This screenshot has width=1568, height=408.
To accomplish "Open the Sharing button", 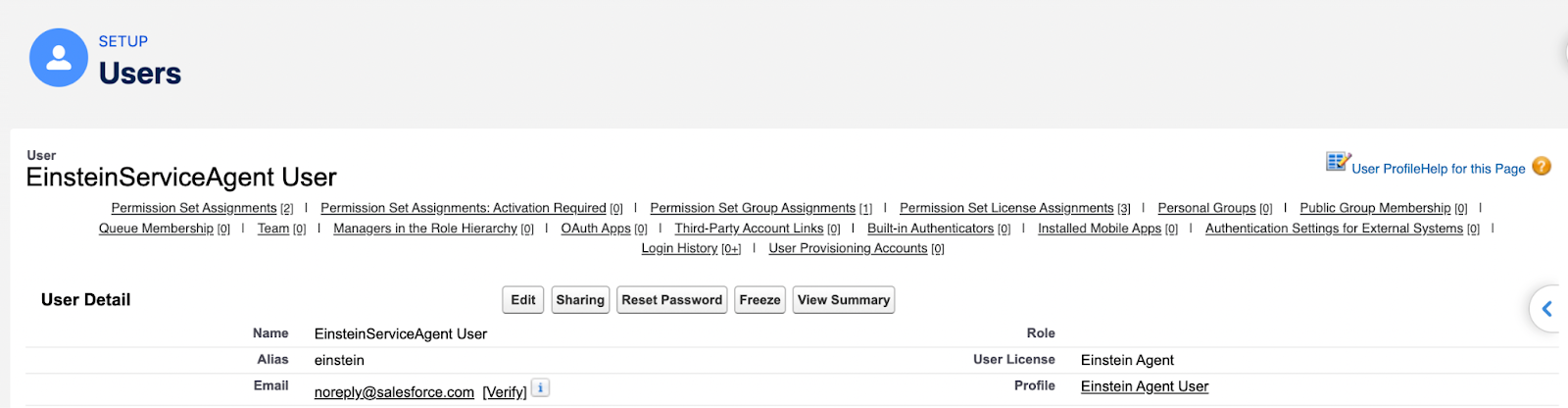I will (580, 300).
